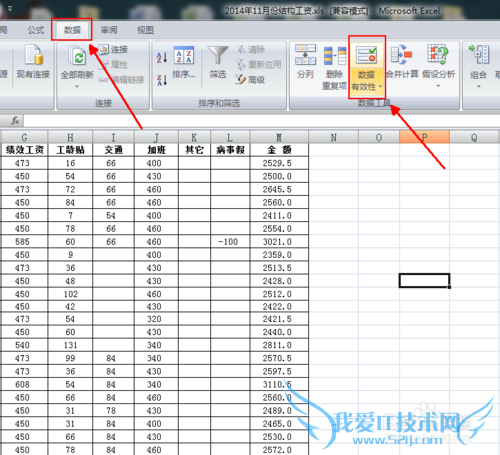Click in the formula bar input
This screenshot has width=500, height=455.
point(262,121)
